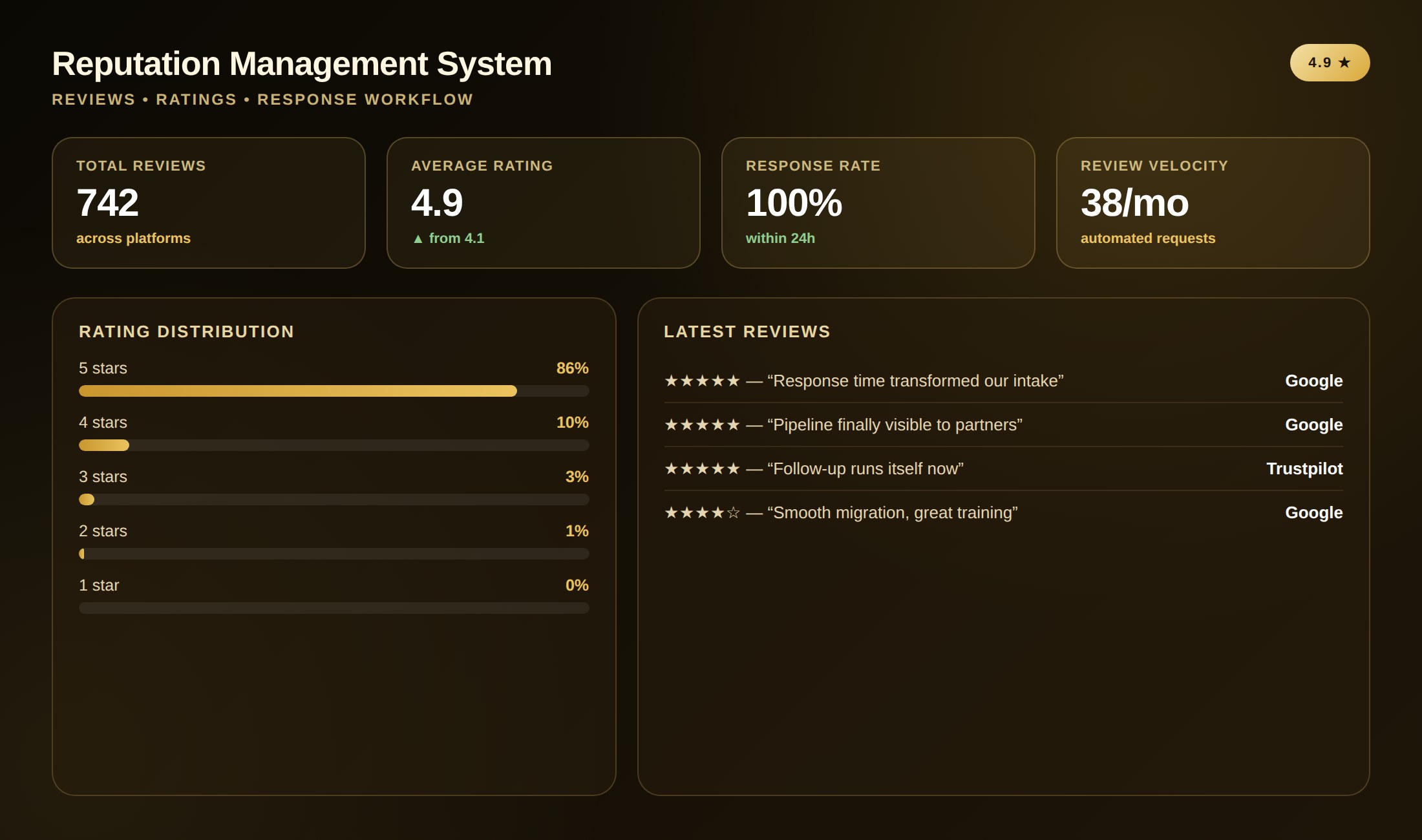This screenshot has height=840, width=1422.
Task: Click Google source of 'Response time' review
Action: (x=1314, y=381)
